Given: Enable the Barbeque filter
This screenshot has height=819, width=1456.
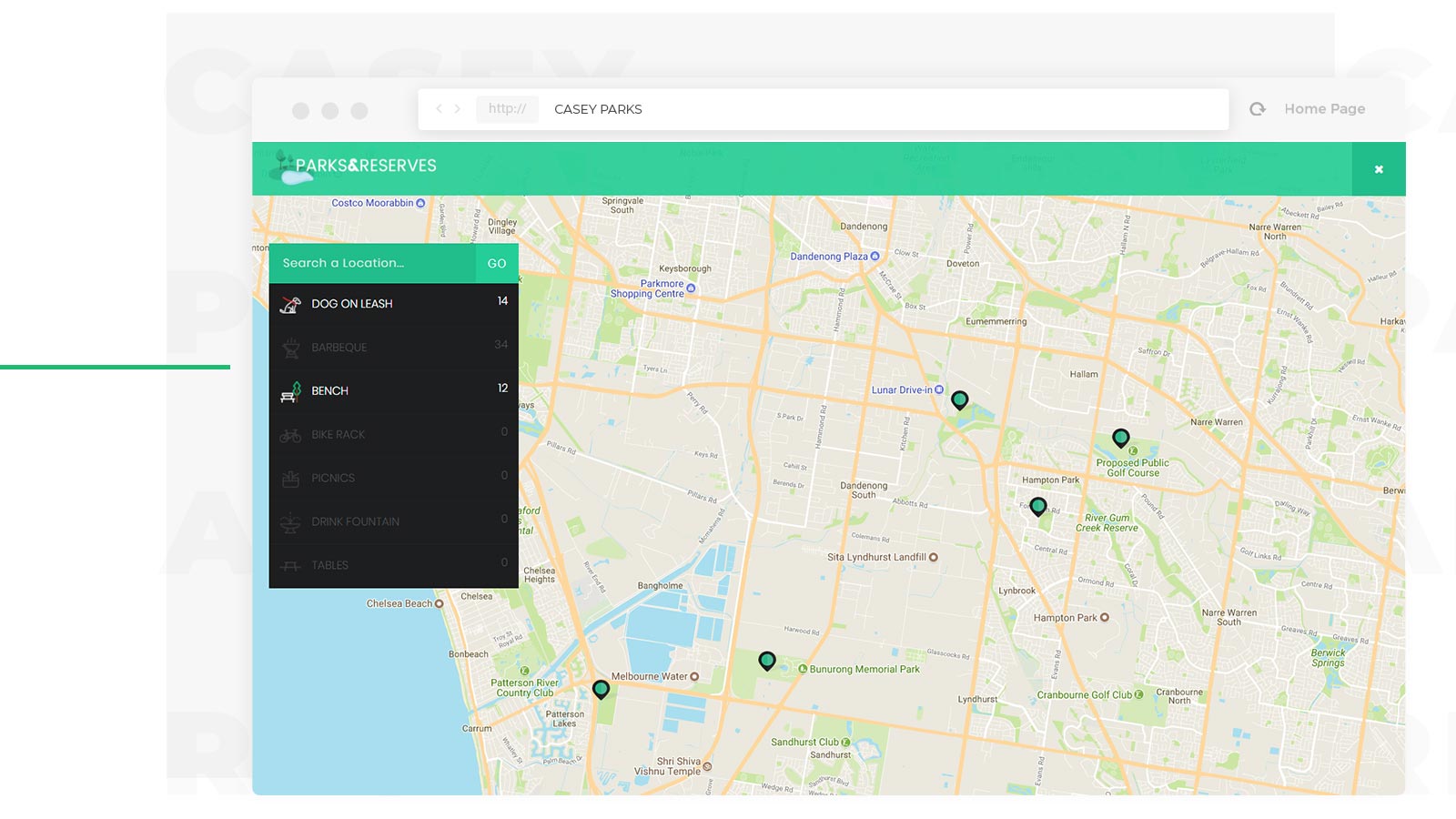Looking at the screenshot, I should pos(393,348).
